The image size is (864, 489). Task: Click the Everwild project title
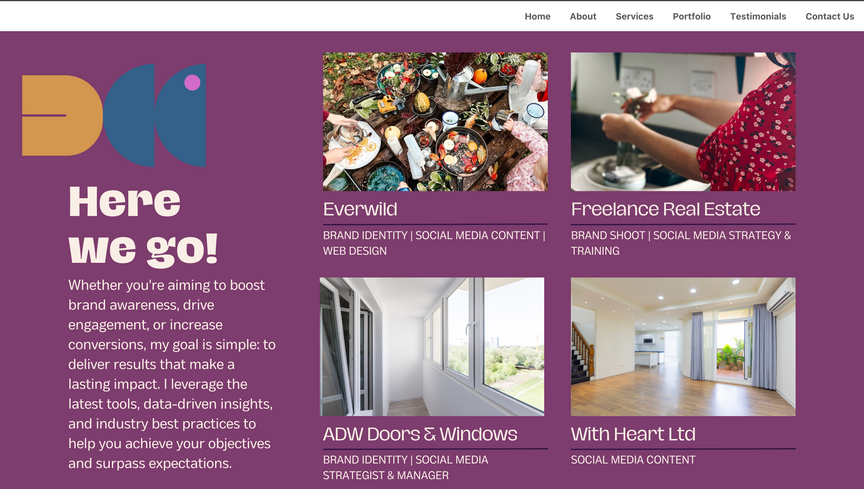coord(360,209)
